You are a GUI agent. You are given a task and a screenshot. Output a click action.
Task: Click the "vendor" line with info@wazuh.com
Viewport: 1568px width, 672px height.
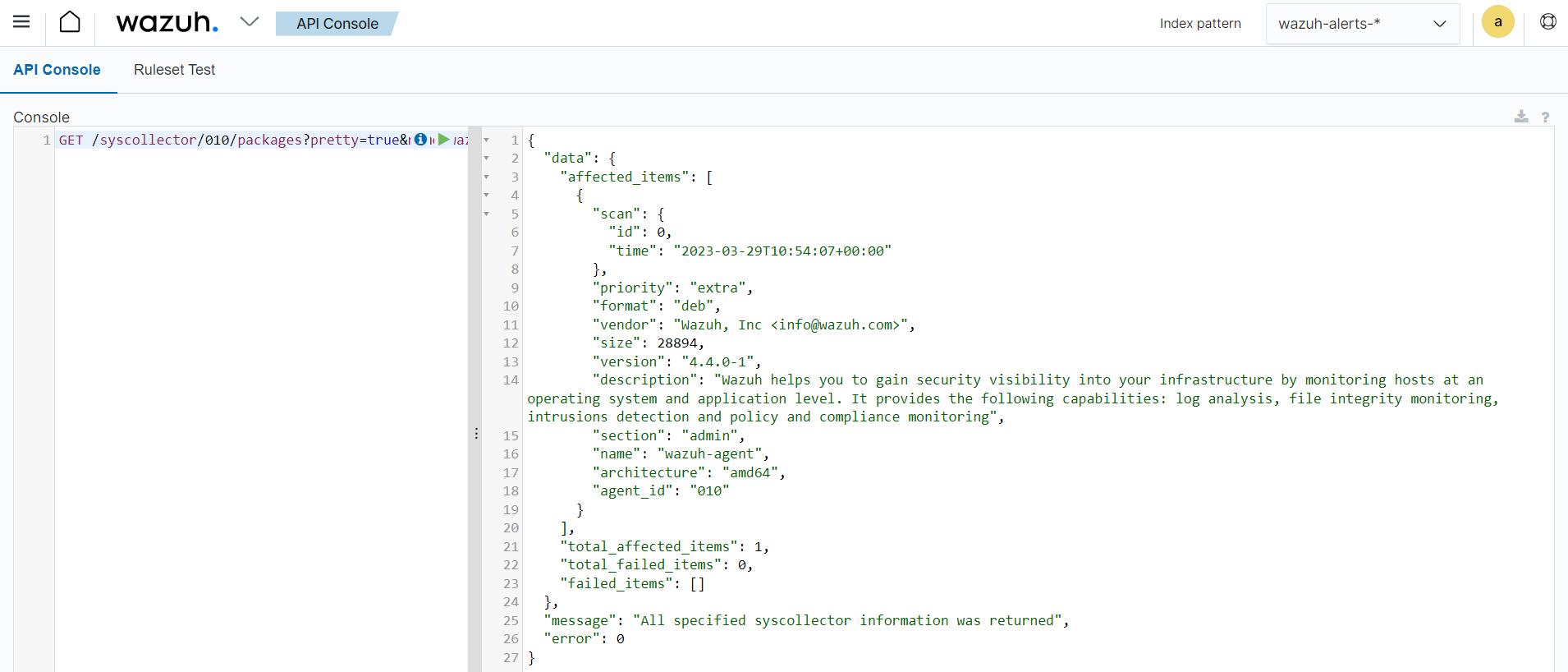[x=754, y=324]
